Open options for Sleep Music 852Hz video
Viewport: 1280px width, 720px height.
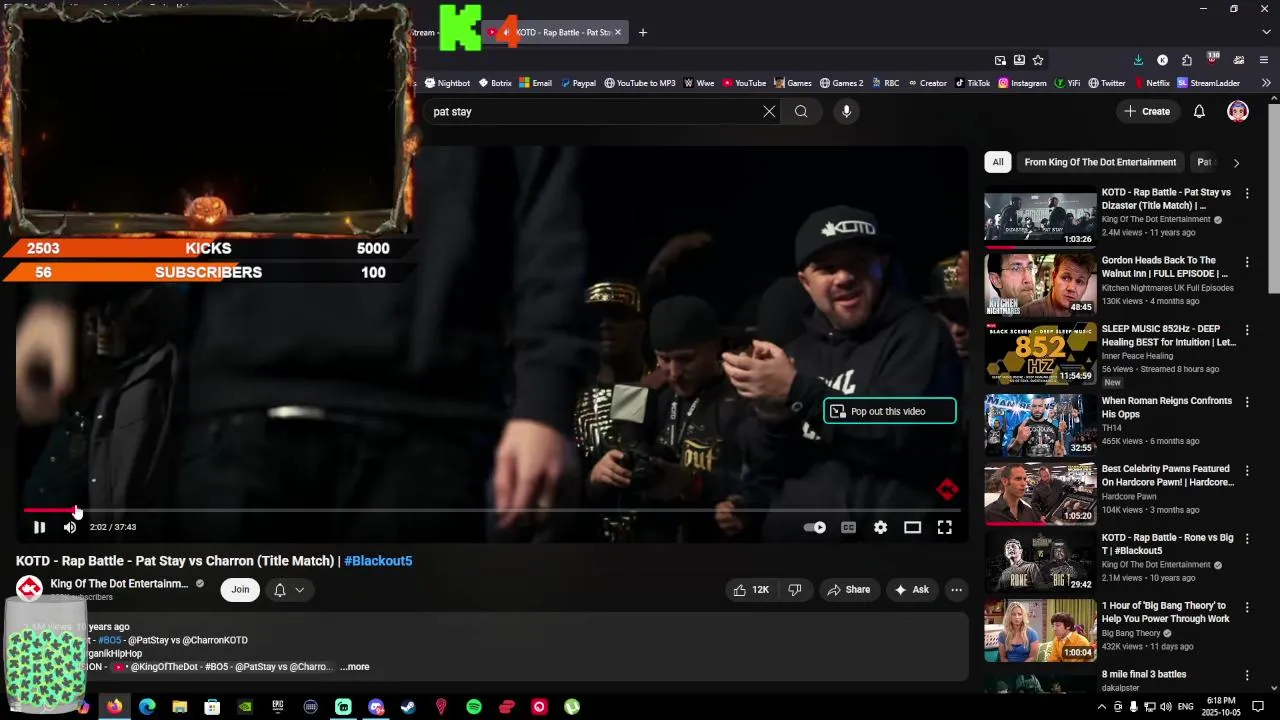pyautogui.click(x=1246, y=330)
